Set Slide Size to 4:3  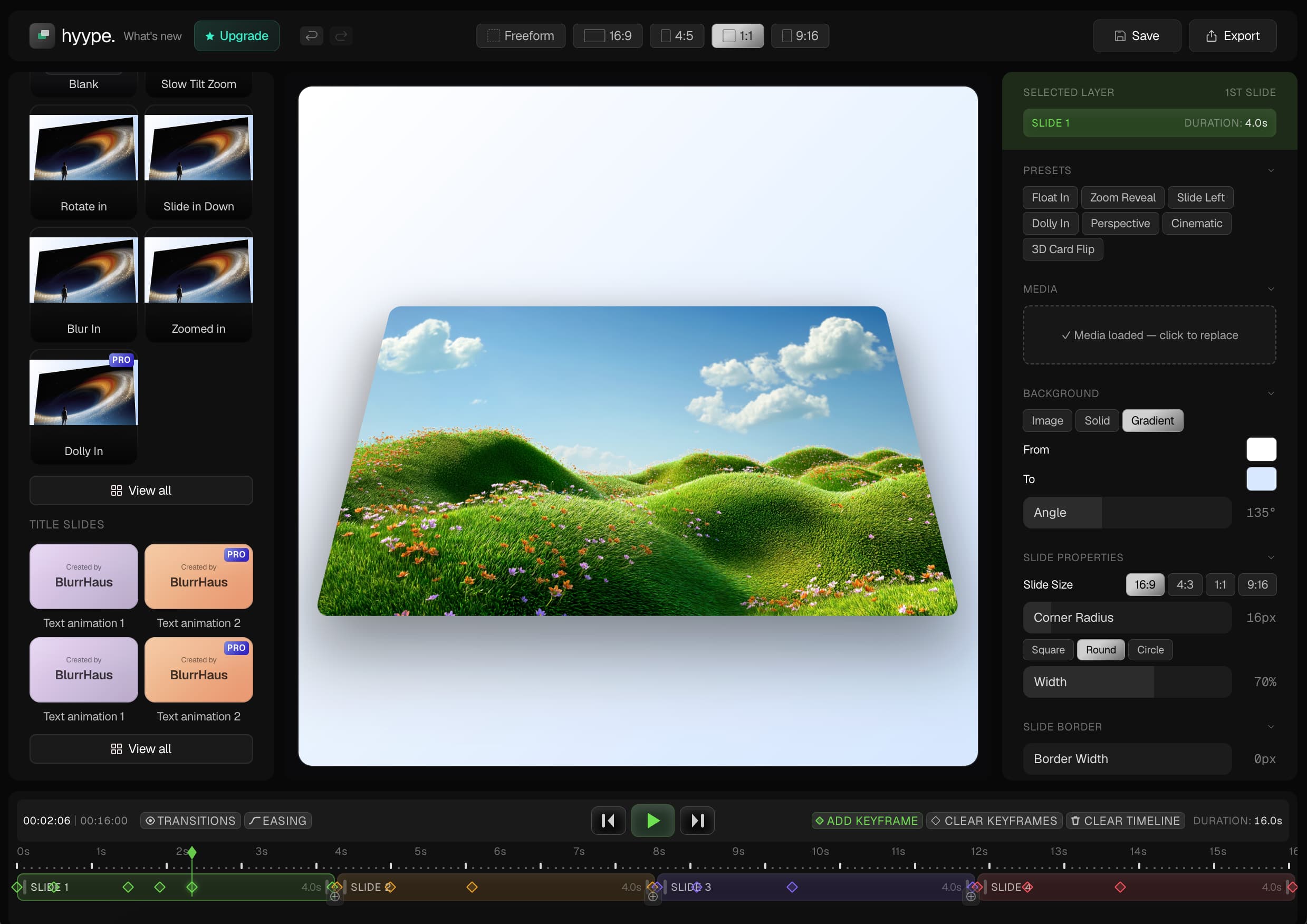[1185, 584]
